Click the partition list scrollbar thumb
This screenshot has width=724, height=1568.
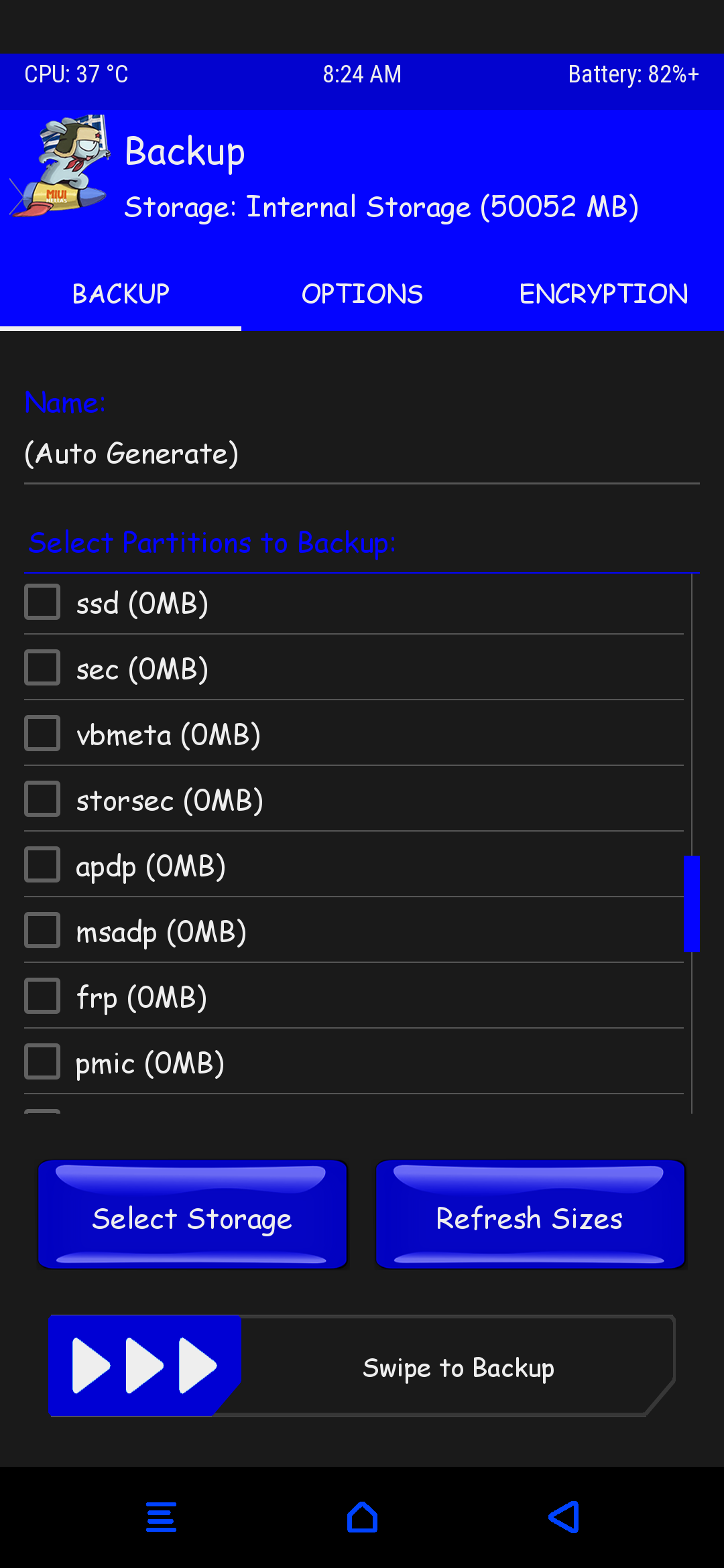[x=691, y=903]
